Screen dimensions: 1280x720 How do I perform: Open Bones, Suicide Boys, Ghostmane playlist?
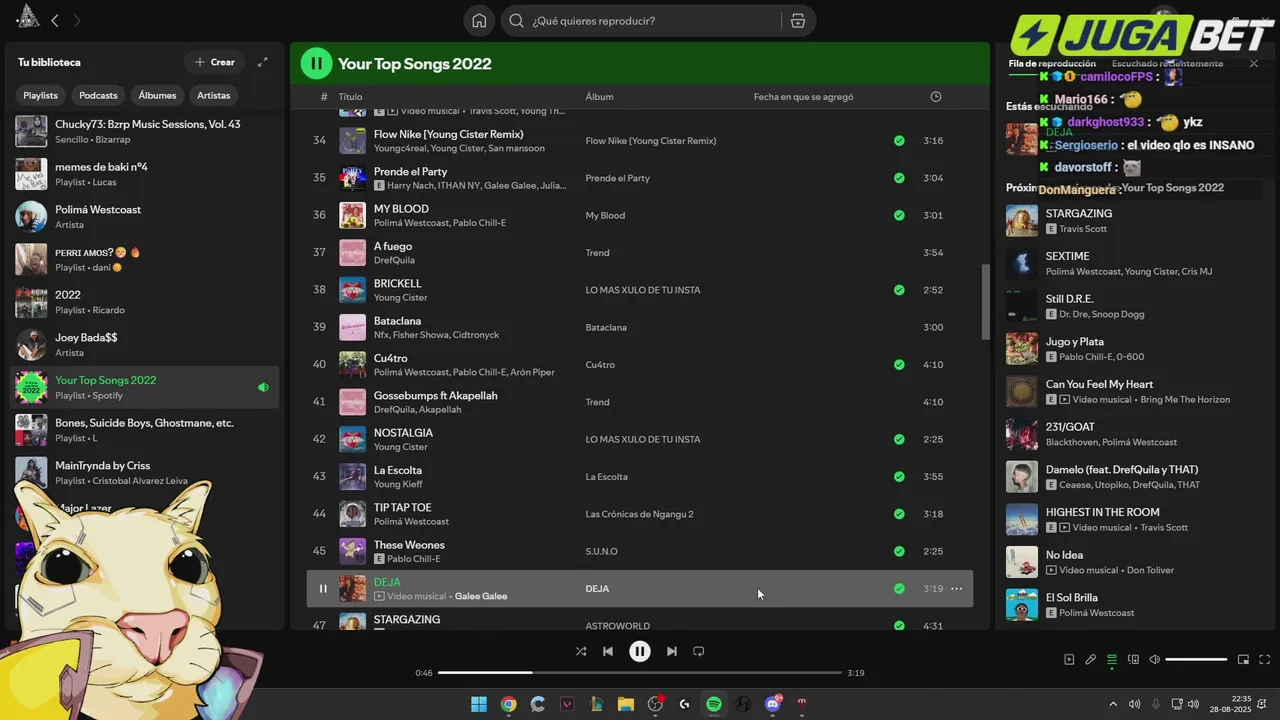pyautogui.click(x=145, y=430)
